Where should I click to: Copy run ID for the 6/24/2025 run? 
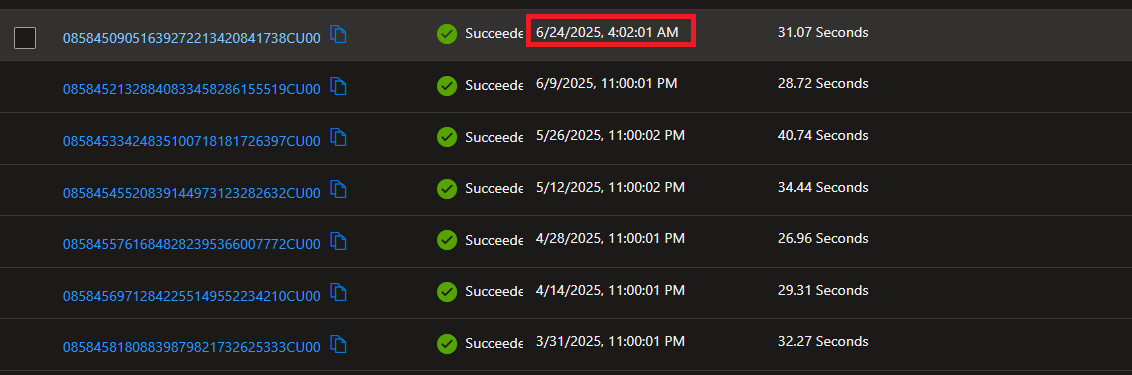(x=339, y=34)
